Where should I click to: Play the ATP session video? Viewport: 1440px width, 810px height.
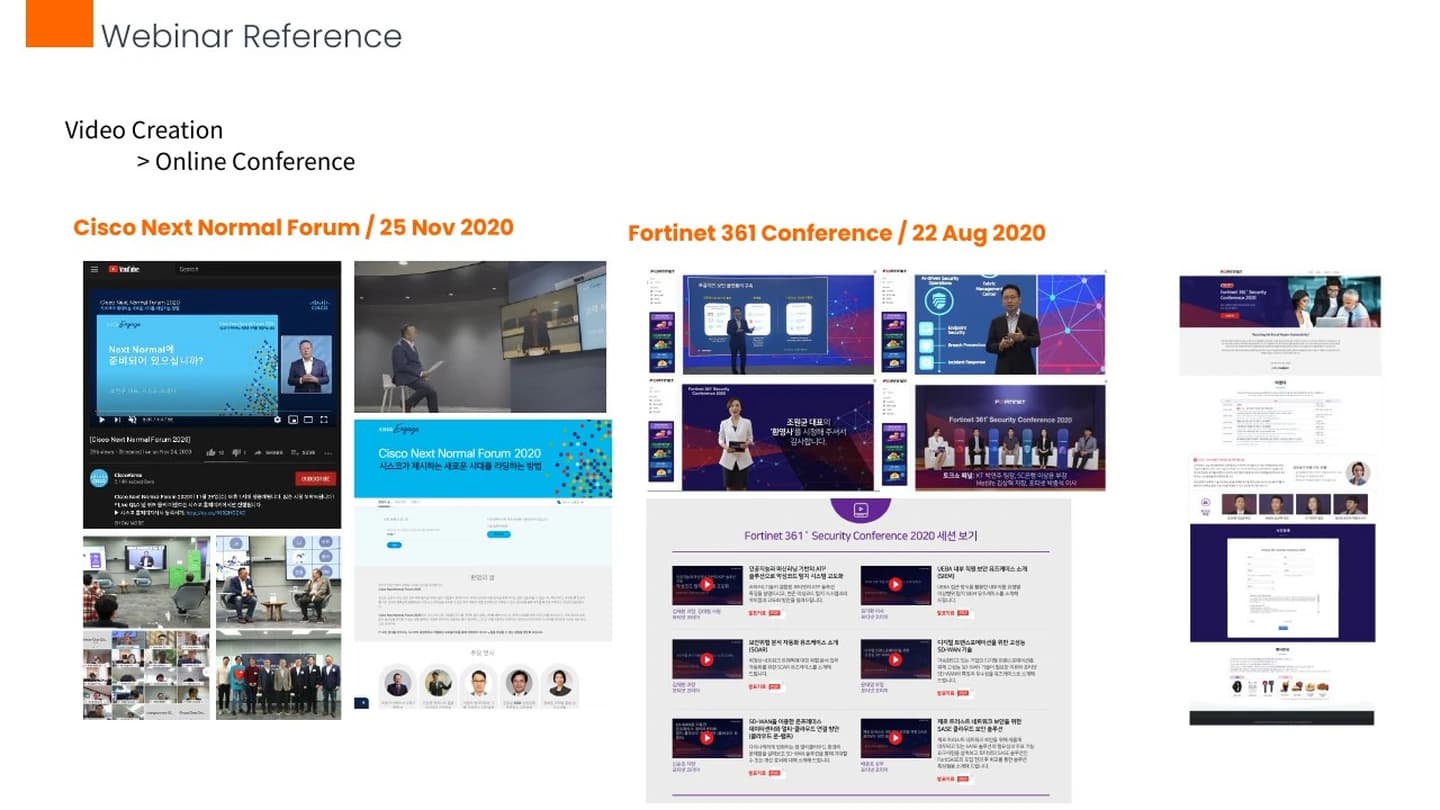(x=706, y=586)
